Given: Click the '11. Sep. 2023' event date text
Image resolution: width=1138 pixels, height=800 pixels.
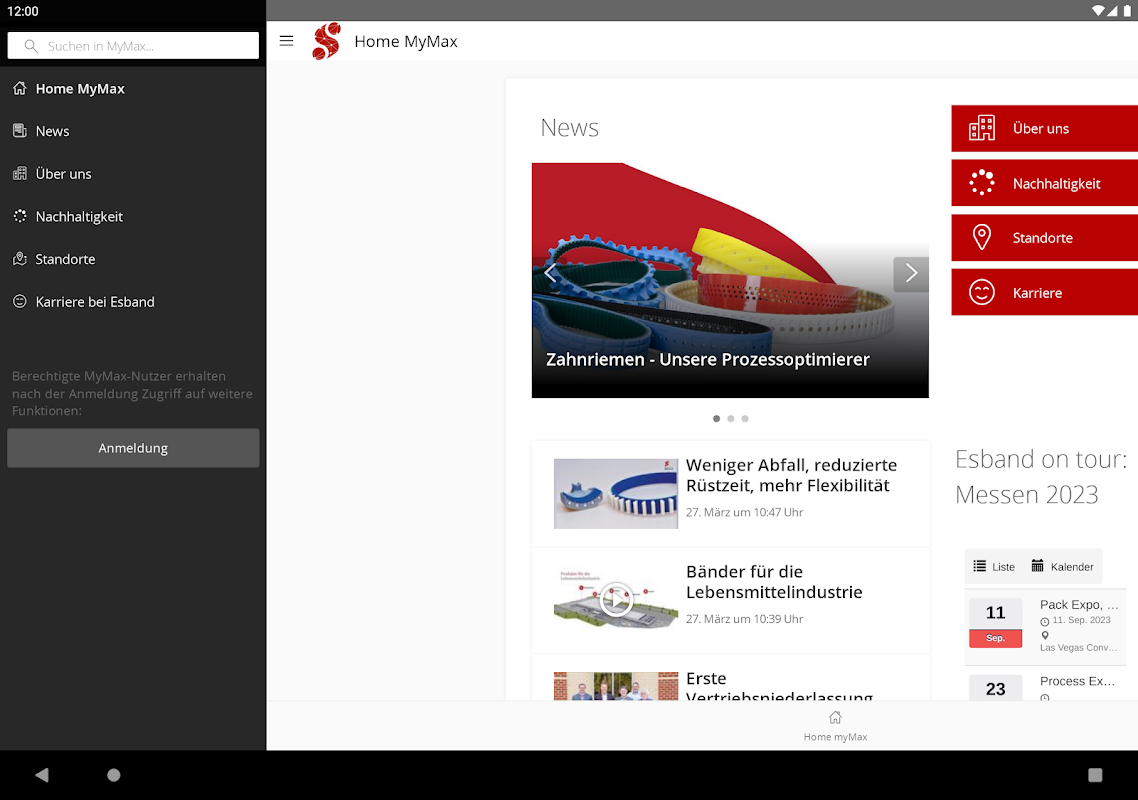Looking at the screenshot, I should pyautogui.click(x=1081, y=620).
